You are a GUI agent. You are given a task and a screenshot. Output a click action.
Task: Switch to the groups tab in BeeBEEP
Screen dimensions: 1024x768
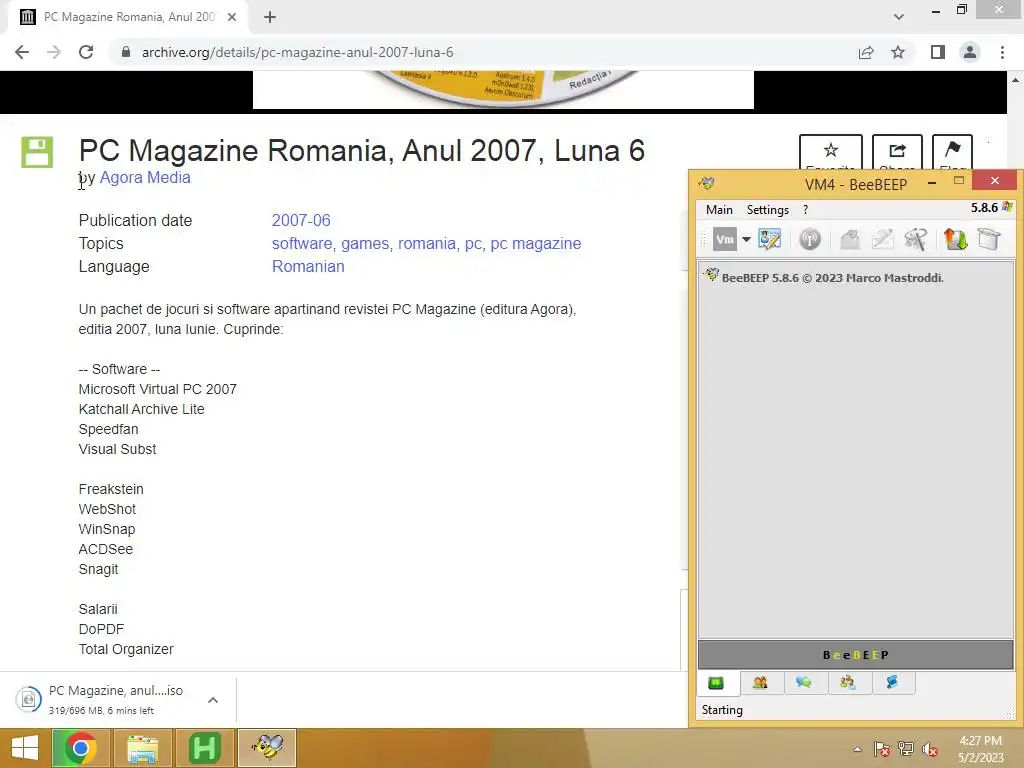[848, 683]
